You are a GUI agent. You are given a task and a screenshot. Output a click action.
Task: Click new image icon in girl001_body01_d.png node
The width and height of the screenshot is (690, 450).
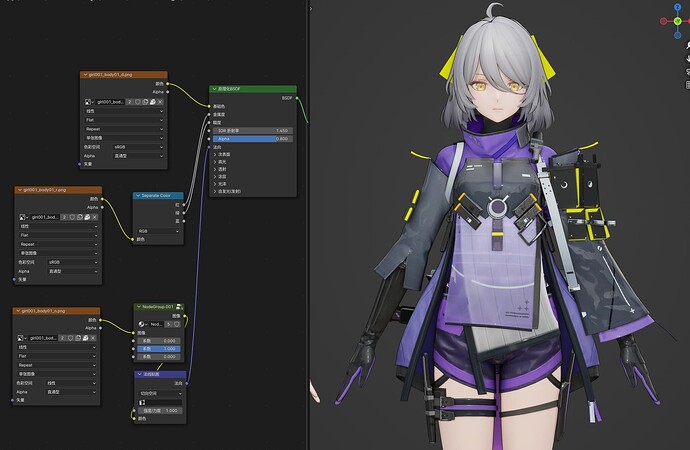145,102
